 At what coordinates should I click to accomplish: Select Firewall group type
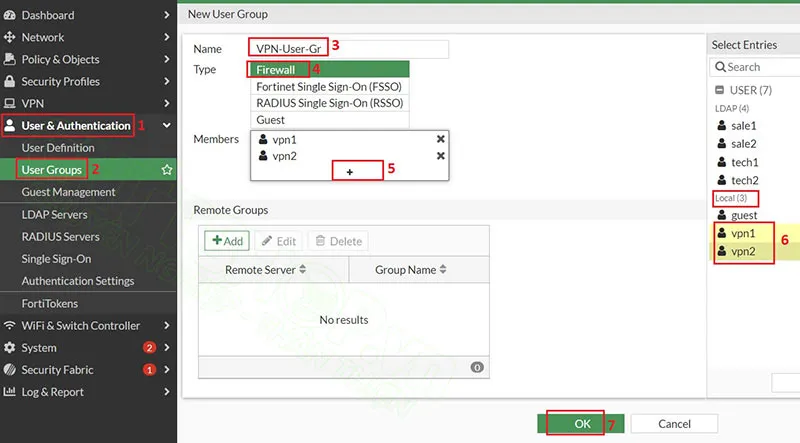tap(330, 69)
